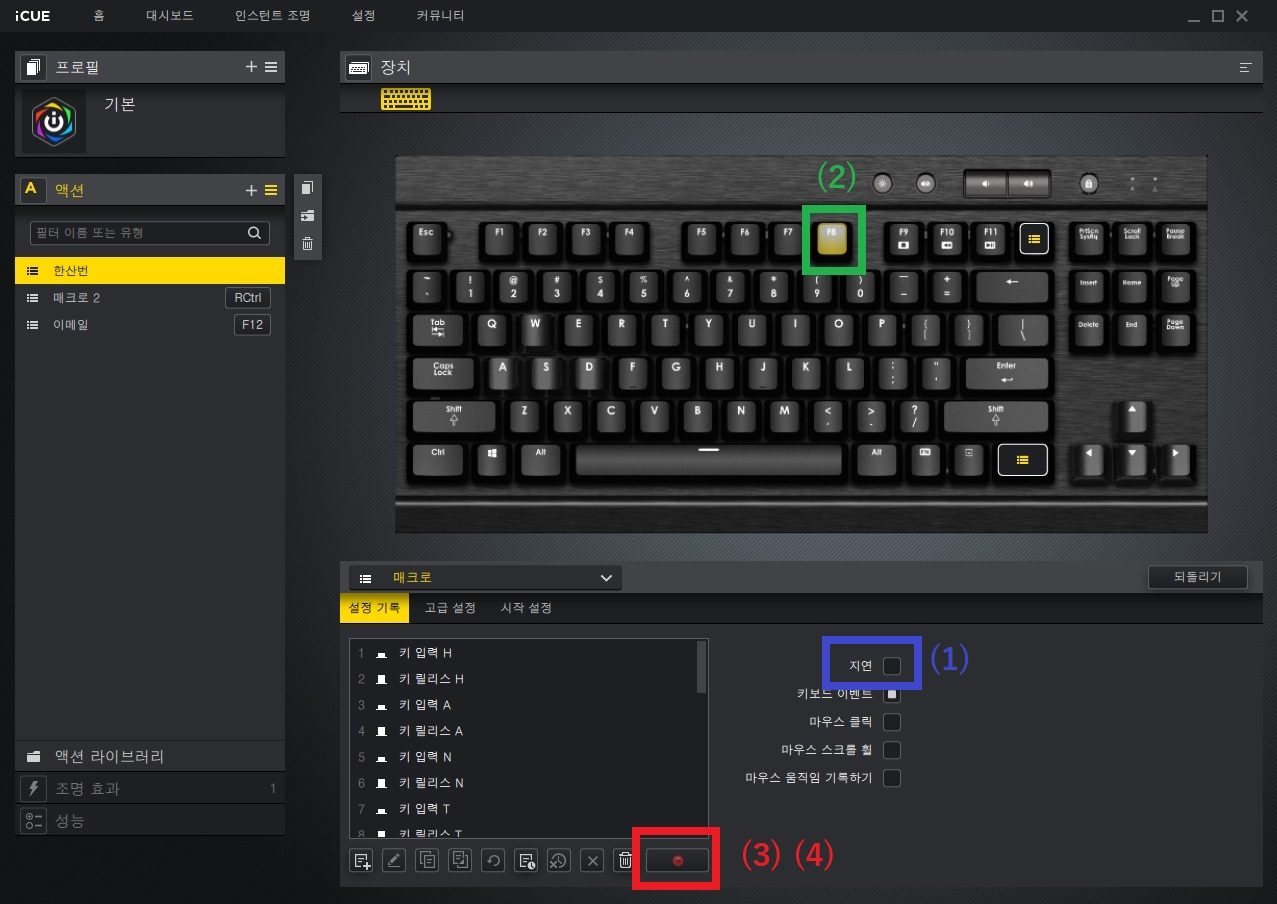The image size is (1277, 904).
Task: Click the 되돌리기 button
Action: 1198,577
